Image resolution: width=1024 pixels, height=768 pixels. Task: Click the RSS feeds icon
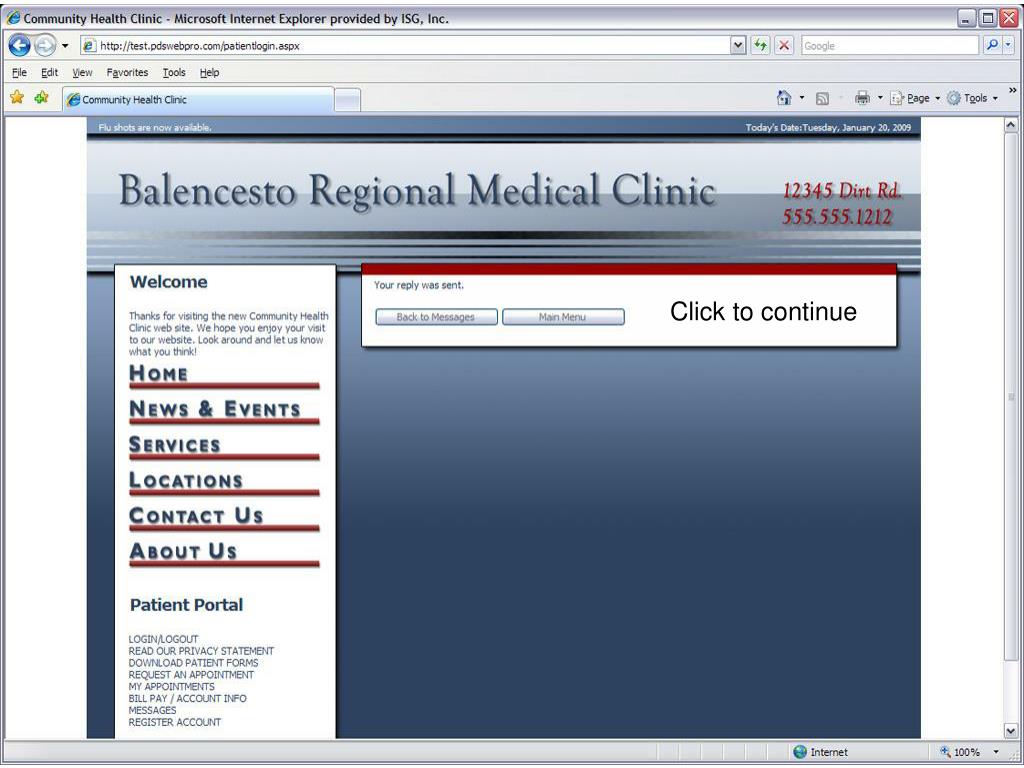click(823, 99)
